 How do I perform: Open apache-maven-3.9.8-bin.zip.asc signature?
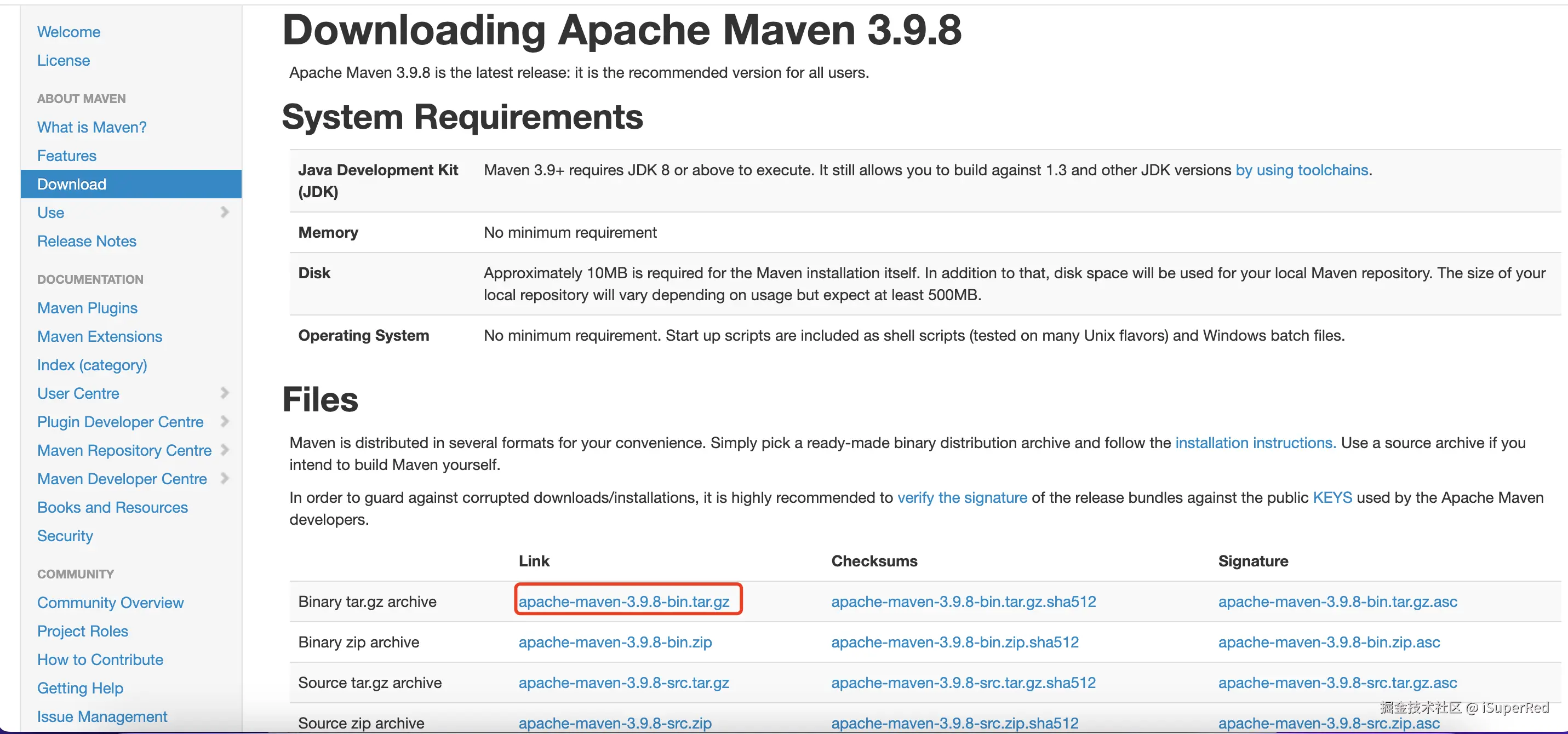(1328, 642)
